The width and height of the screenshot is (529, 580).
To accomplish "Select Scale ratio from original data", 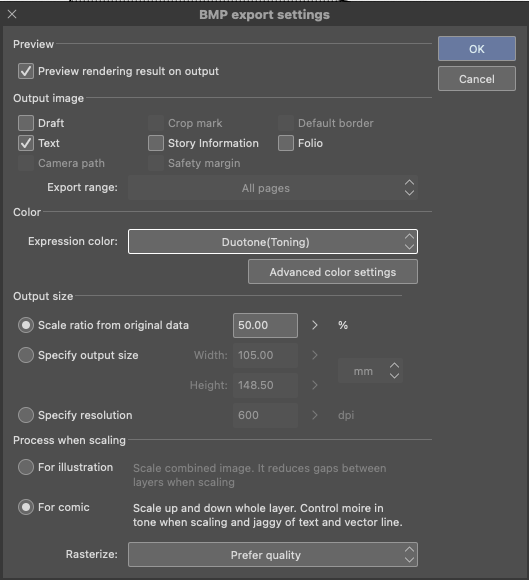I will tap(26, 325).
